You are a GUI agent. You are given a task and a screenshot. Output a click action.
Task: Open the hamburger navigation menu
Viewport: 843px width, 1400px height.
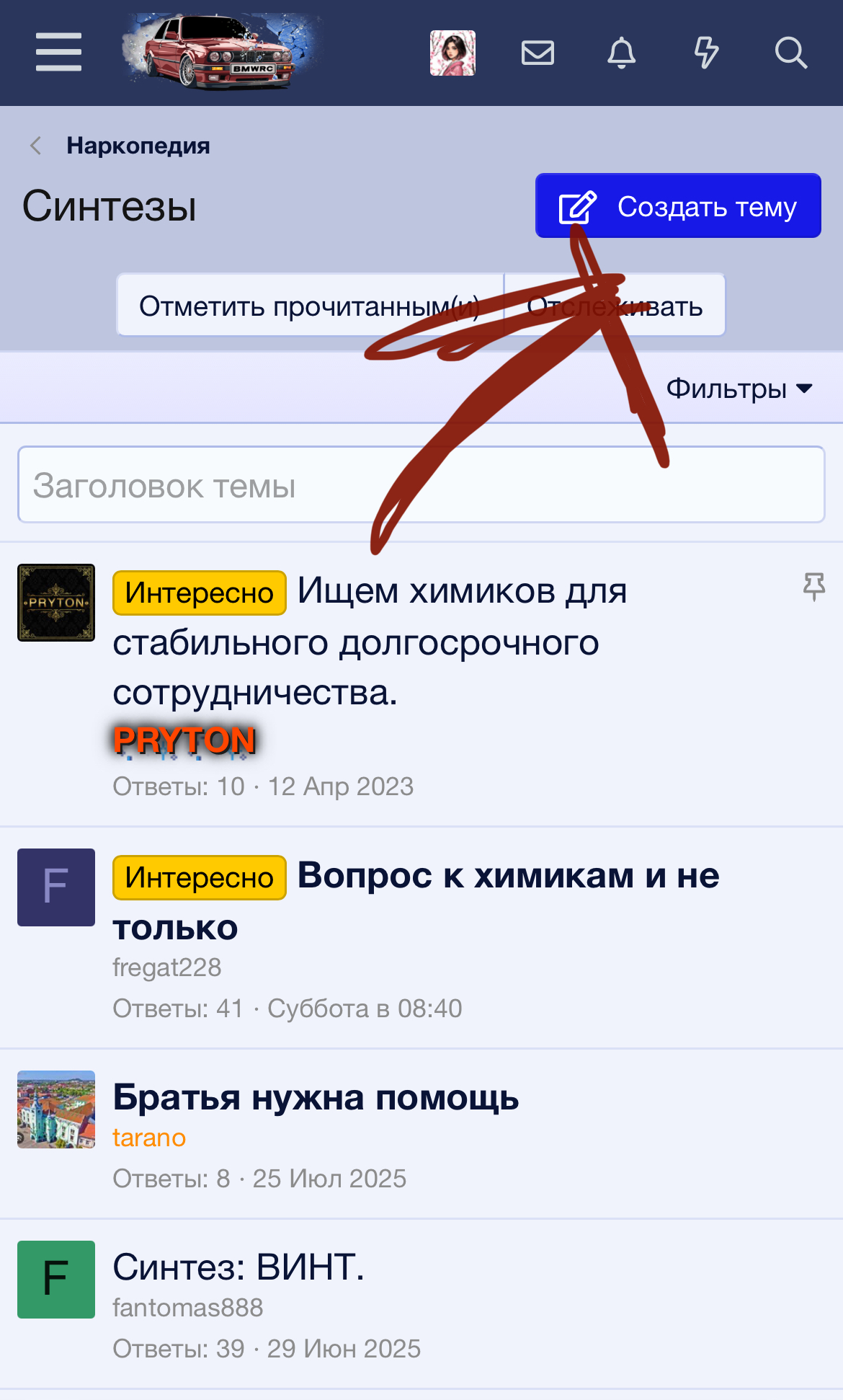point(58,52)
